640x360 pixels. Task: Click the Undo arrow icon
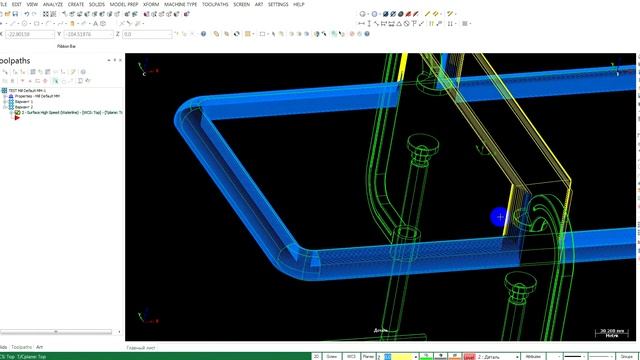26,14
